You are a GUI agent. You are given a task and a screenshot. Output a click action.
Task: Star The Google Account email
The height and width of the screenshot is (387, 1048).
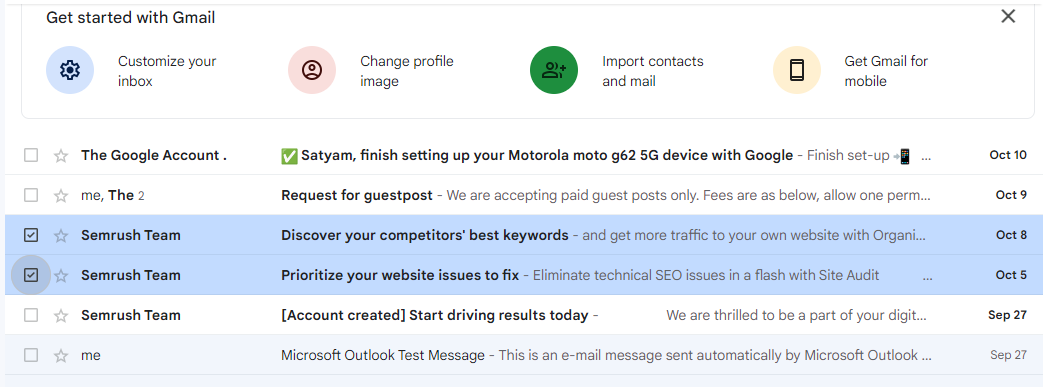61,156
